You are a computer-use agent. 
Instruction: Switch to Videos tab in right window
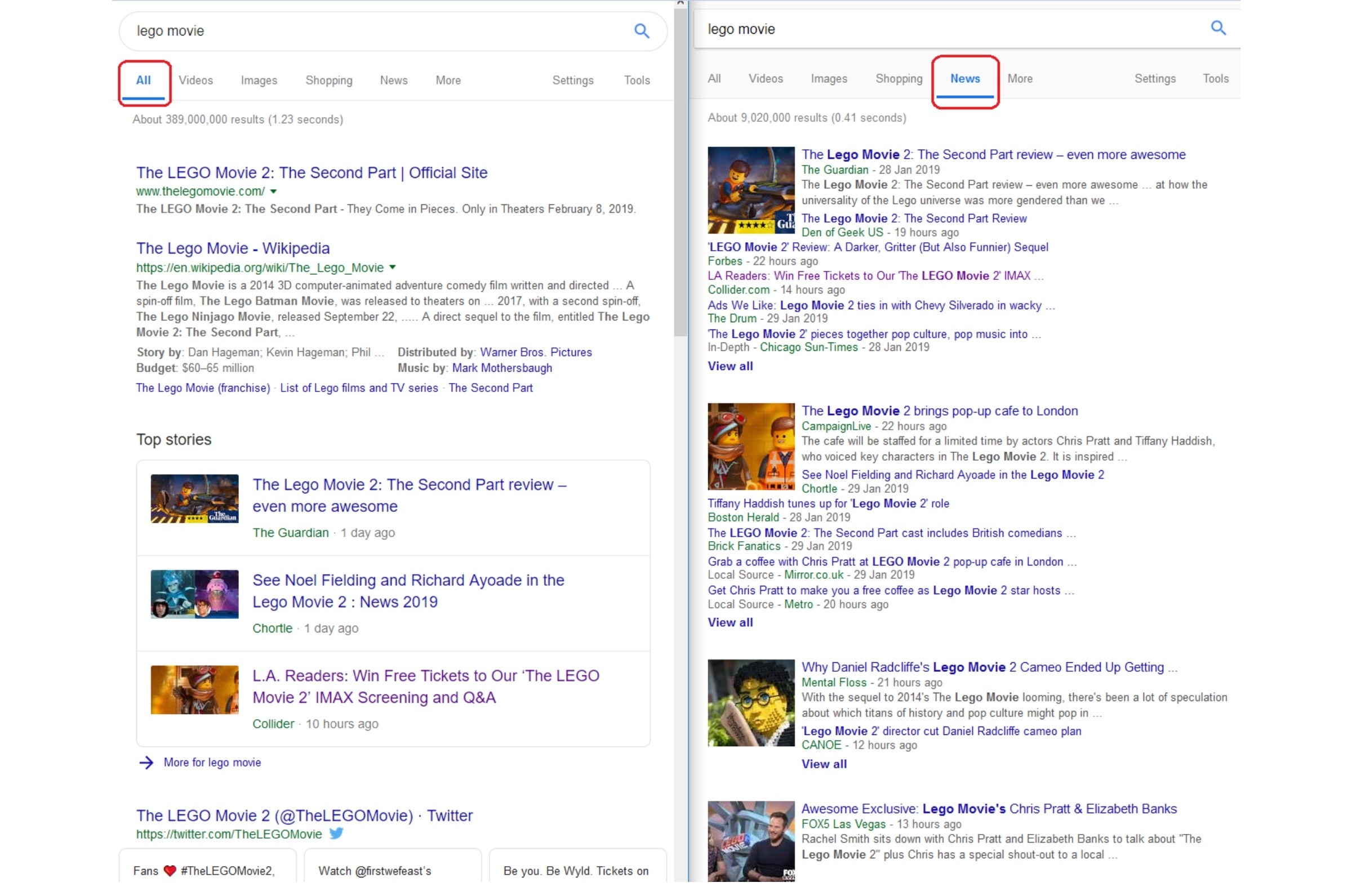[x=766, y=79]
